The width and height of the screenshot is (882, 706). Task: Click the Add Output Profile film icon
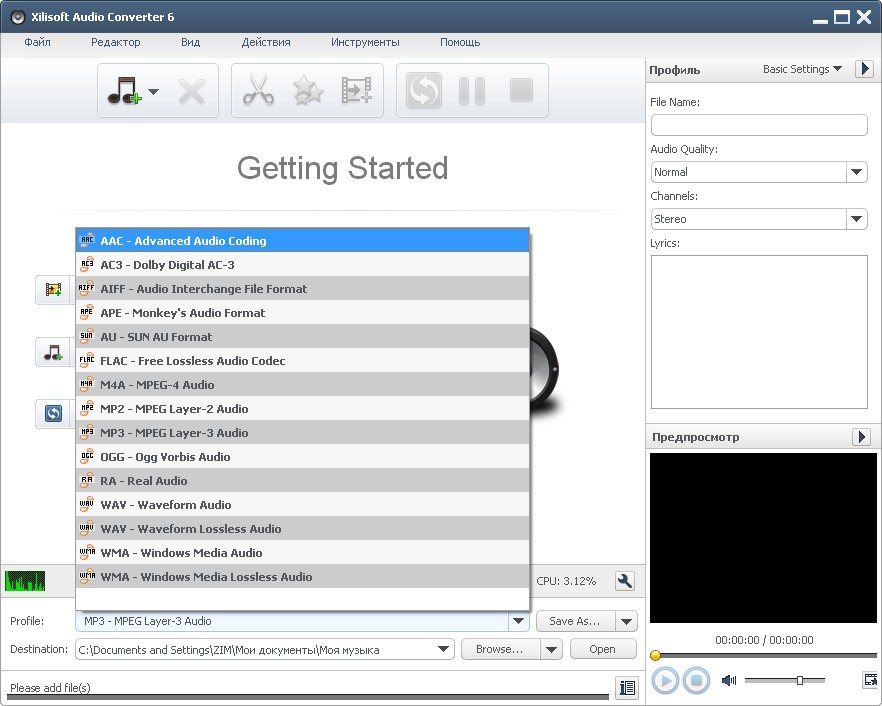point(356,92)
